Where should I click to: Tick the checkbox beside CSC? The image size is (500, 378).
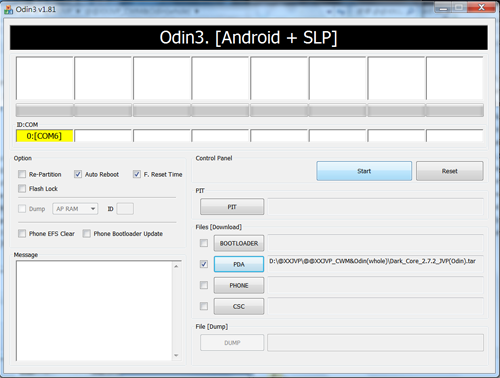(204, 306)
